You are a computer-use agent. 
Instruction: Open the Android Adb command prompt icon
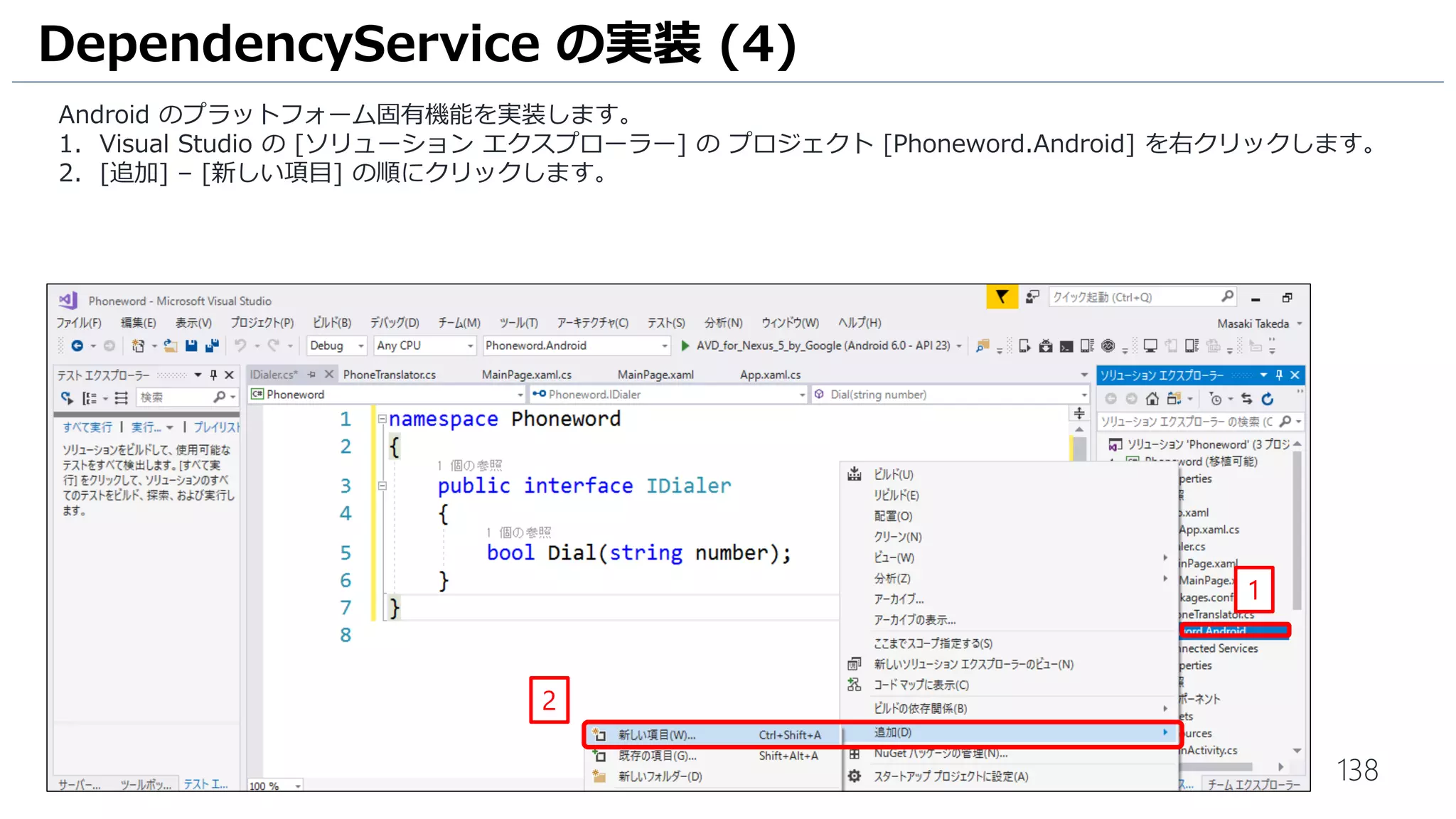point(1066,346)
